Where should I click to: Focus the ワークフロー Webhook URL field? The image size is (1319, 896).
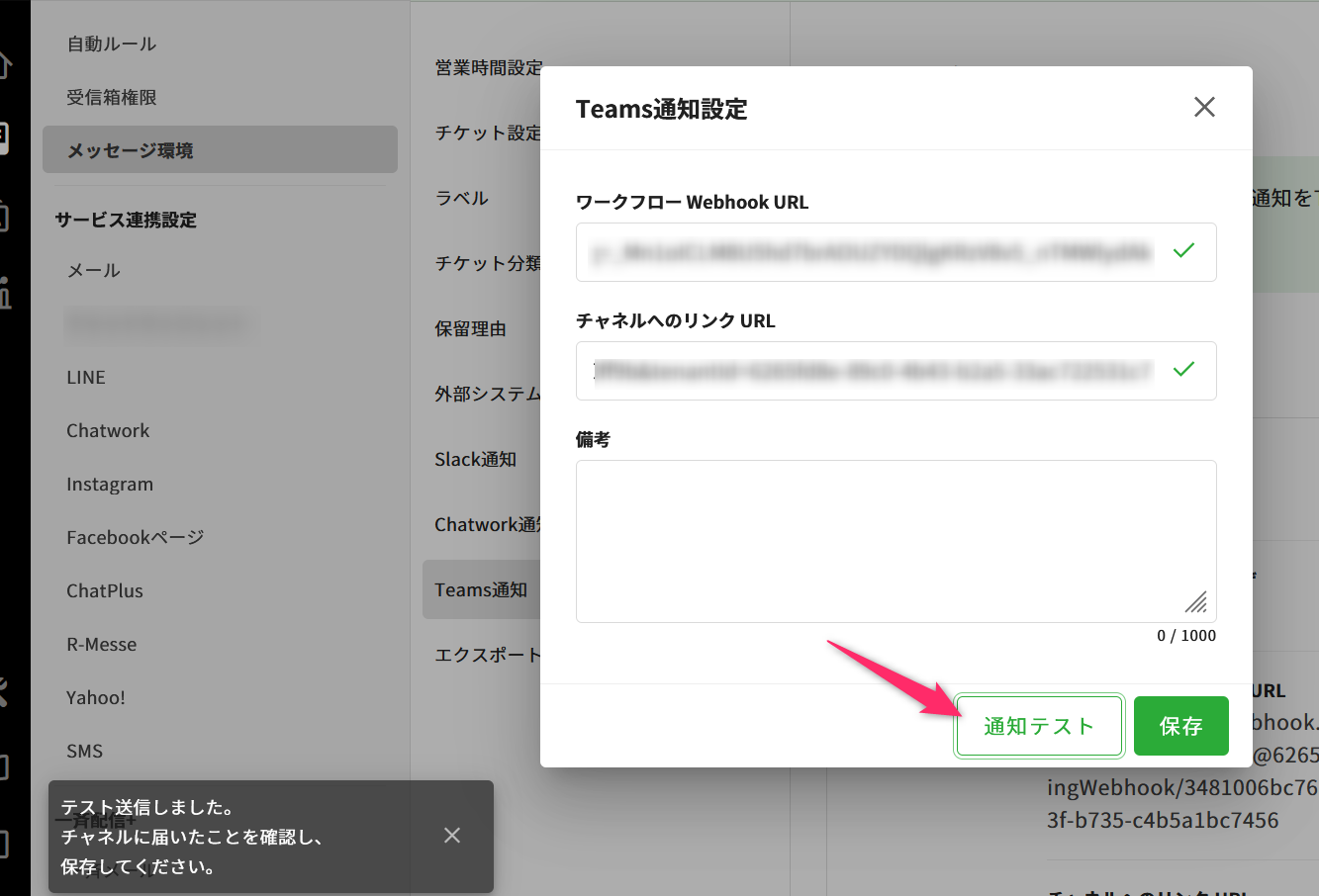click(896, 252)
